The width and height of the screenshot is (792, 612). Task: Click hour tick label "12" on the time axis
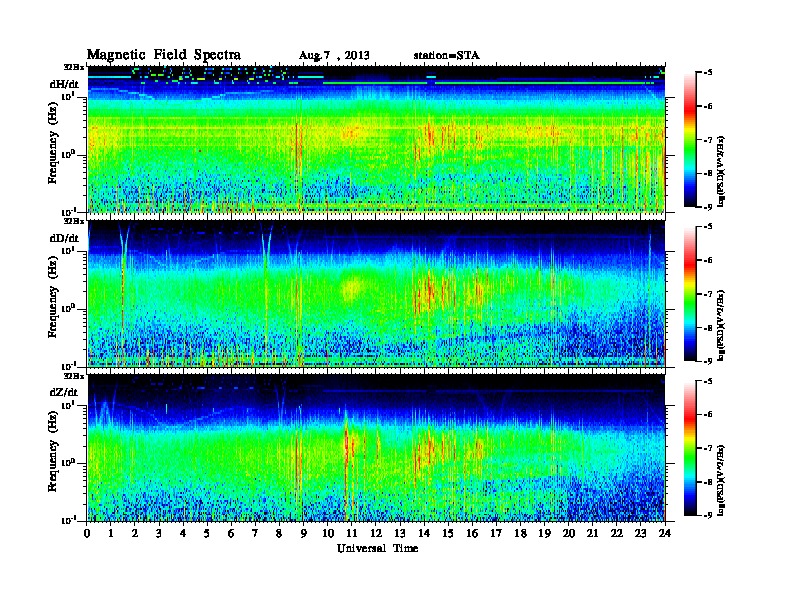pos(376,533)
